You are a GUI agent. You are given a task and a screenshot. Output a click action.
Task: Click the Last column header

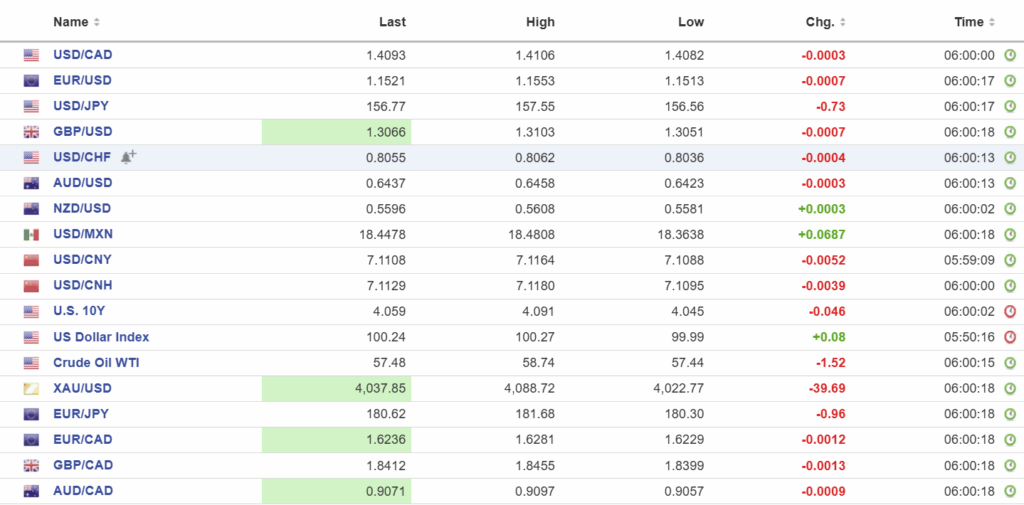tap(392, 22)
